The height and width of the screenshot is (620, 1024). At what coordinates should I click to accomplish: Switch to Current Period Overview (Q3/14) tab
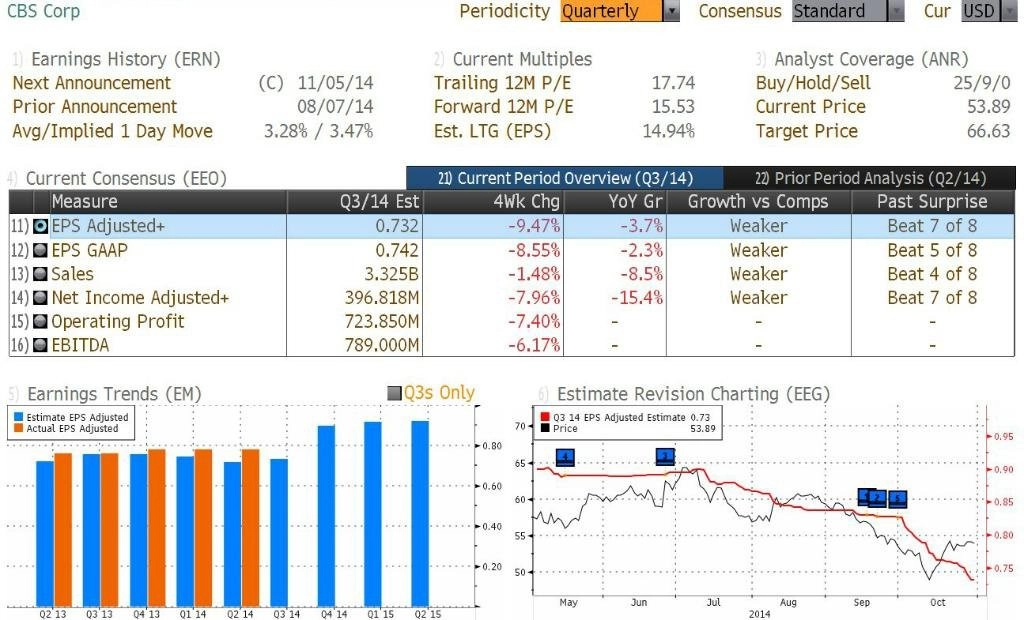pyautogui.click(x=565, y=178)
